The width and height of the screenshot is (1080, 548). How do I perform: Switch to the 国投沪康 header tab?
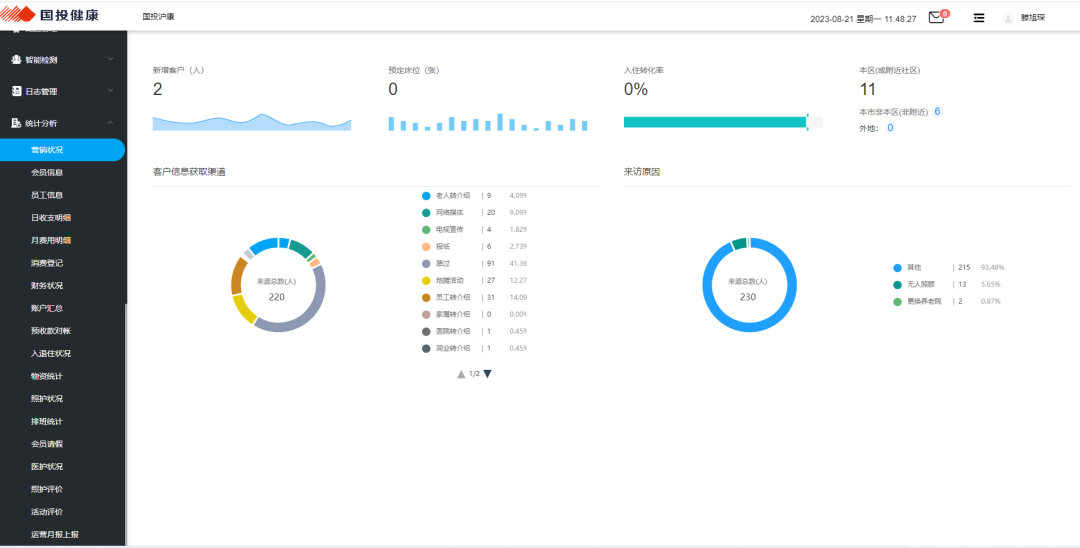(158, 16)
